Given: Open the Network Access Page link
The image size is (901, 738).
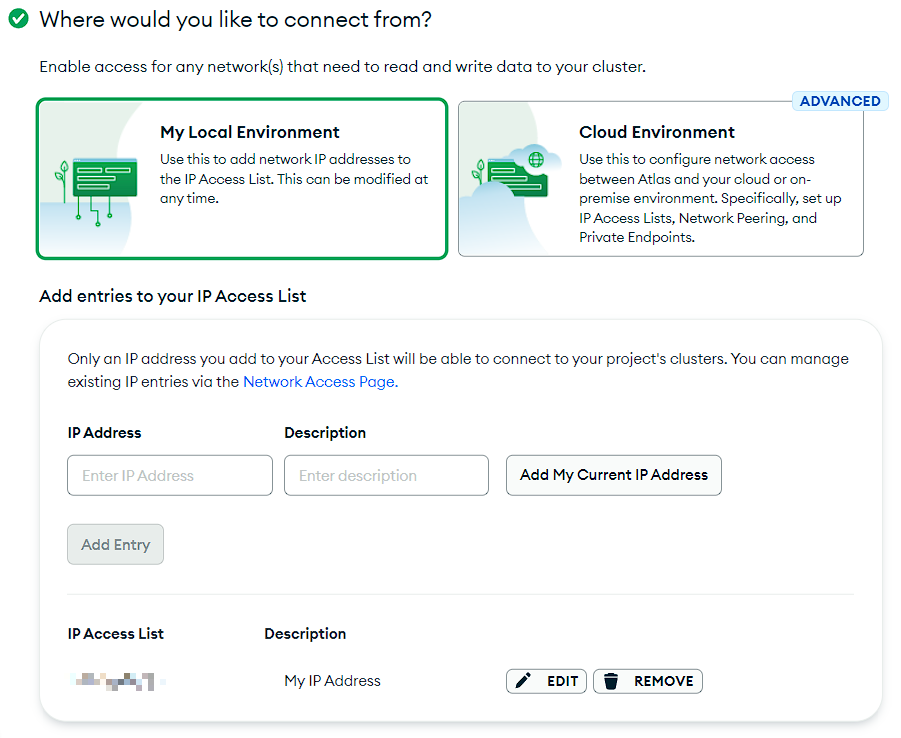Looking at the screenshot, I should pyautogui.click(x=319, y=381).
